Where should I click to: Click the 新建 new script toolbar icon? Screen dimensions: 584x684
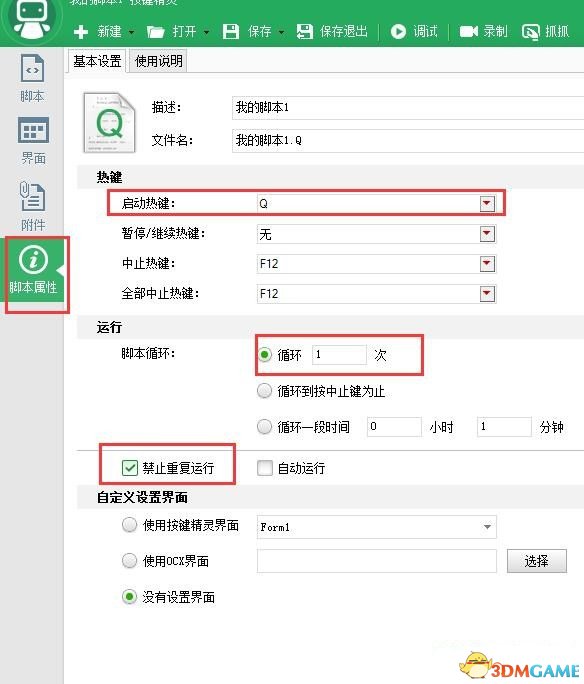coord(81,32)
